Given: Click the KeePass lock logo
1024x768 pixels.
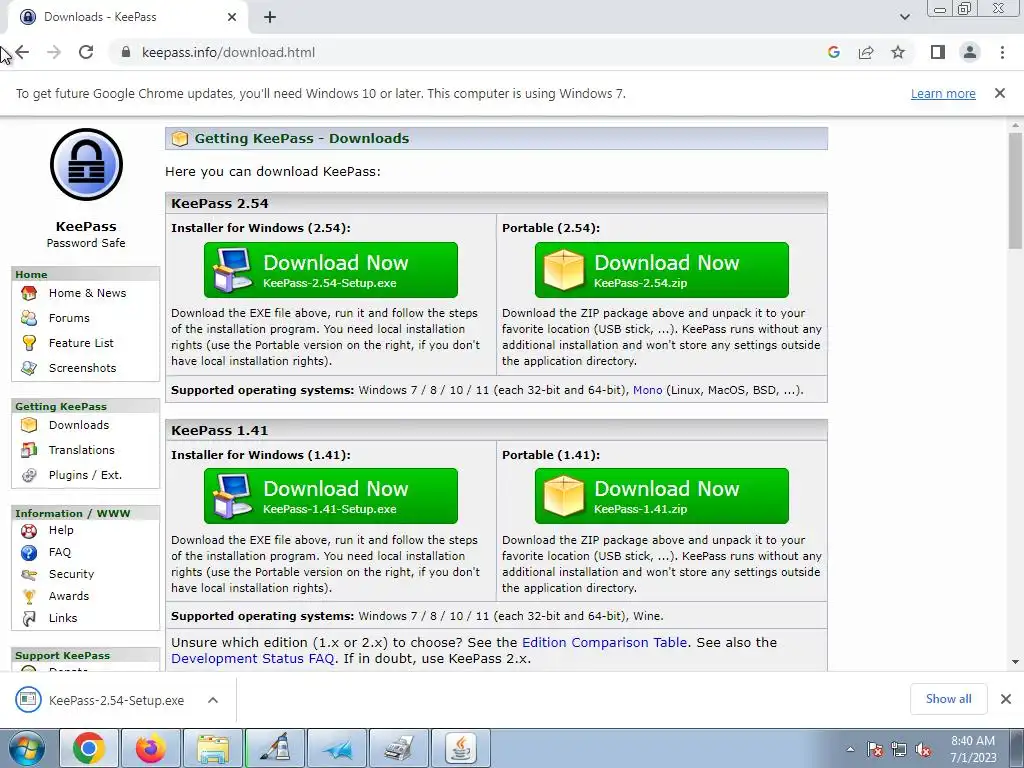Looking at the screenshot, I should (86, 165).
